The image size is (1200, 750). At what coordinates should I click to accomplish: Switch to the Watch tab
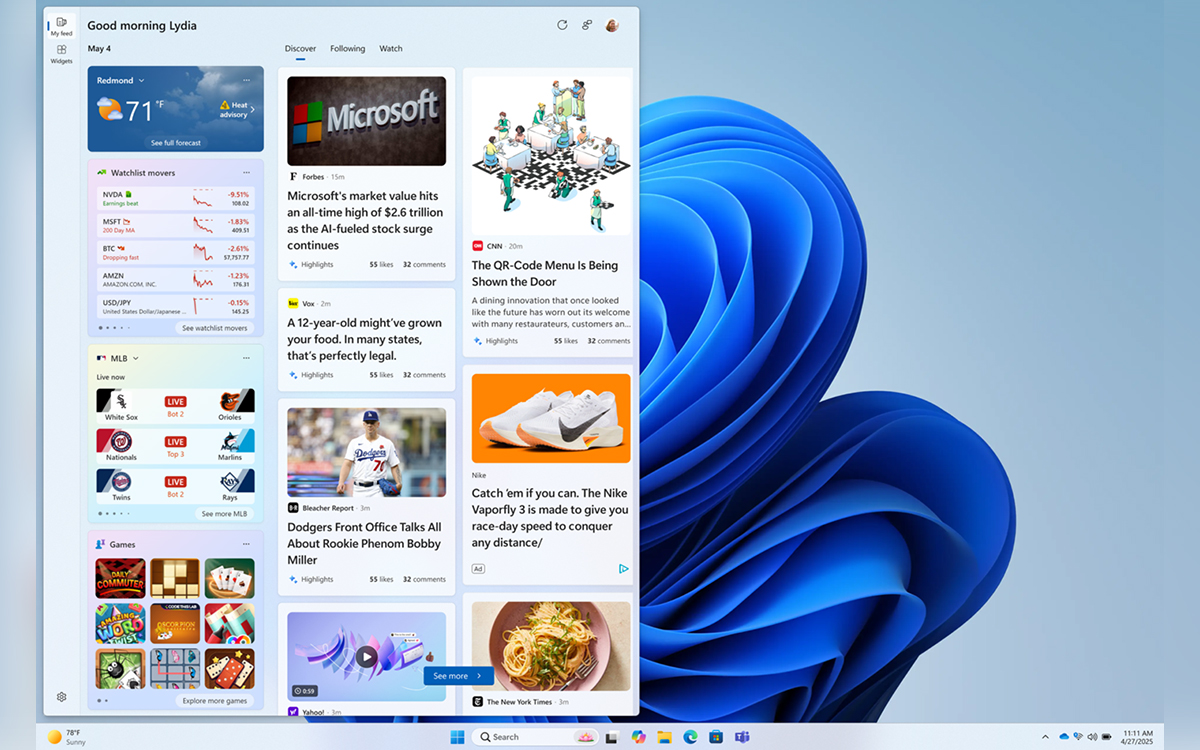[x=391, y=48]
